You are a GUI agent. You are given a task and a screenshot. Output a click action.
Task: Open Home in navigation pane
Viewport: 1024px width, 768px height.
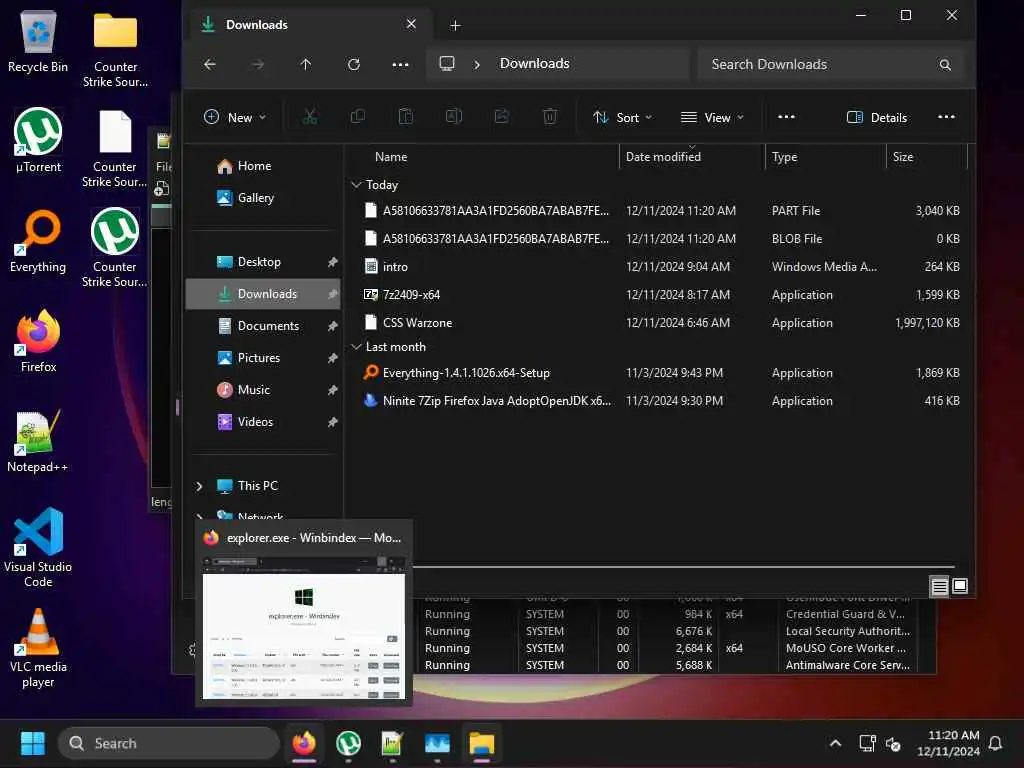click(x=263, y=166)
